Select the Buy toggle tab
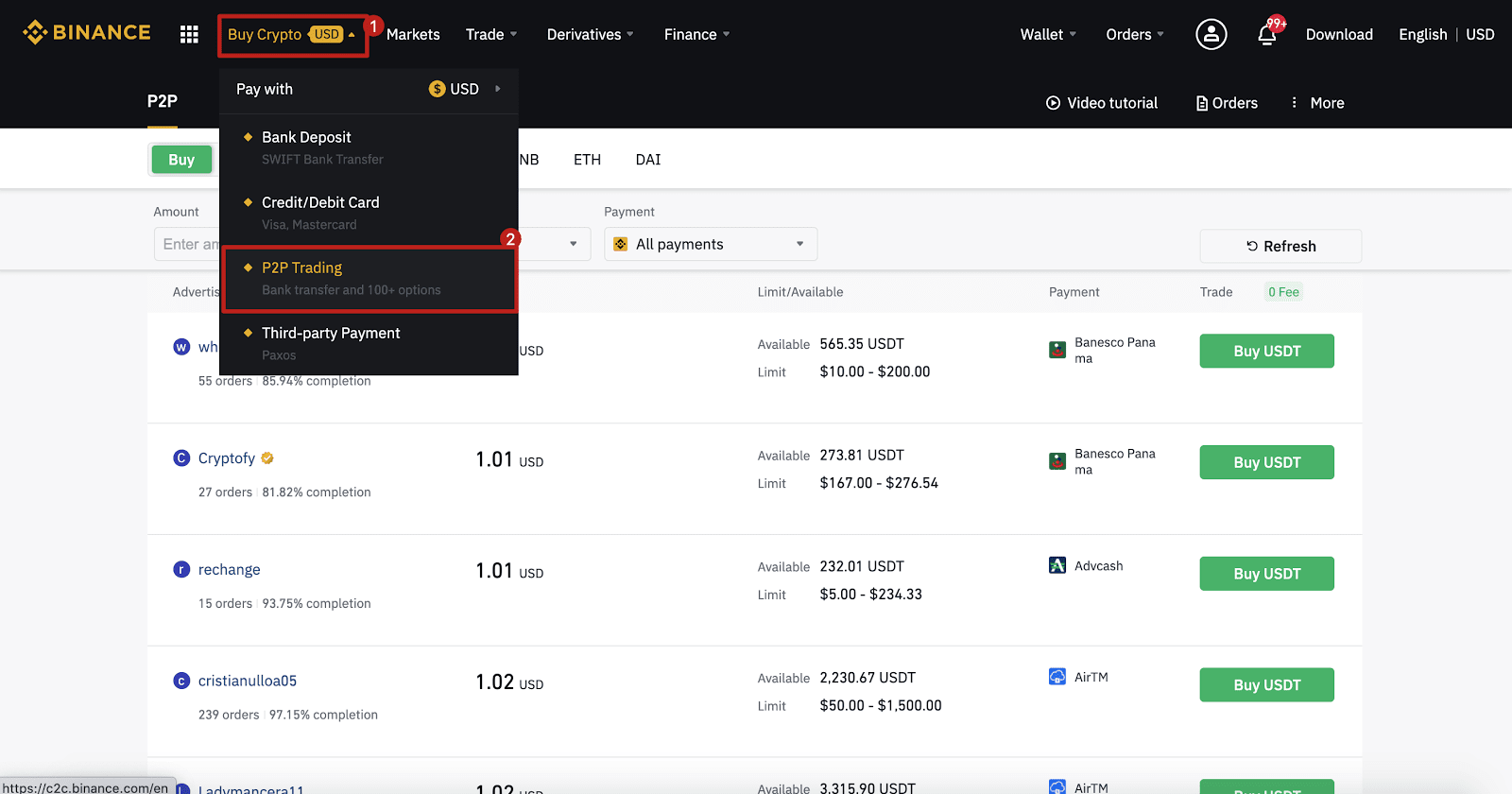This screenshot has height=794, width=1512. tap(181, 160)
